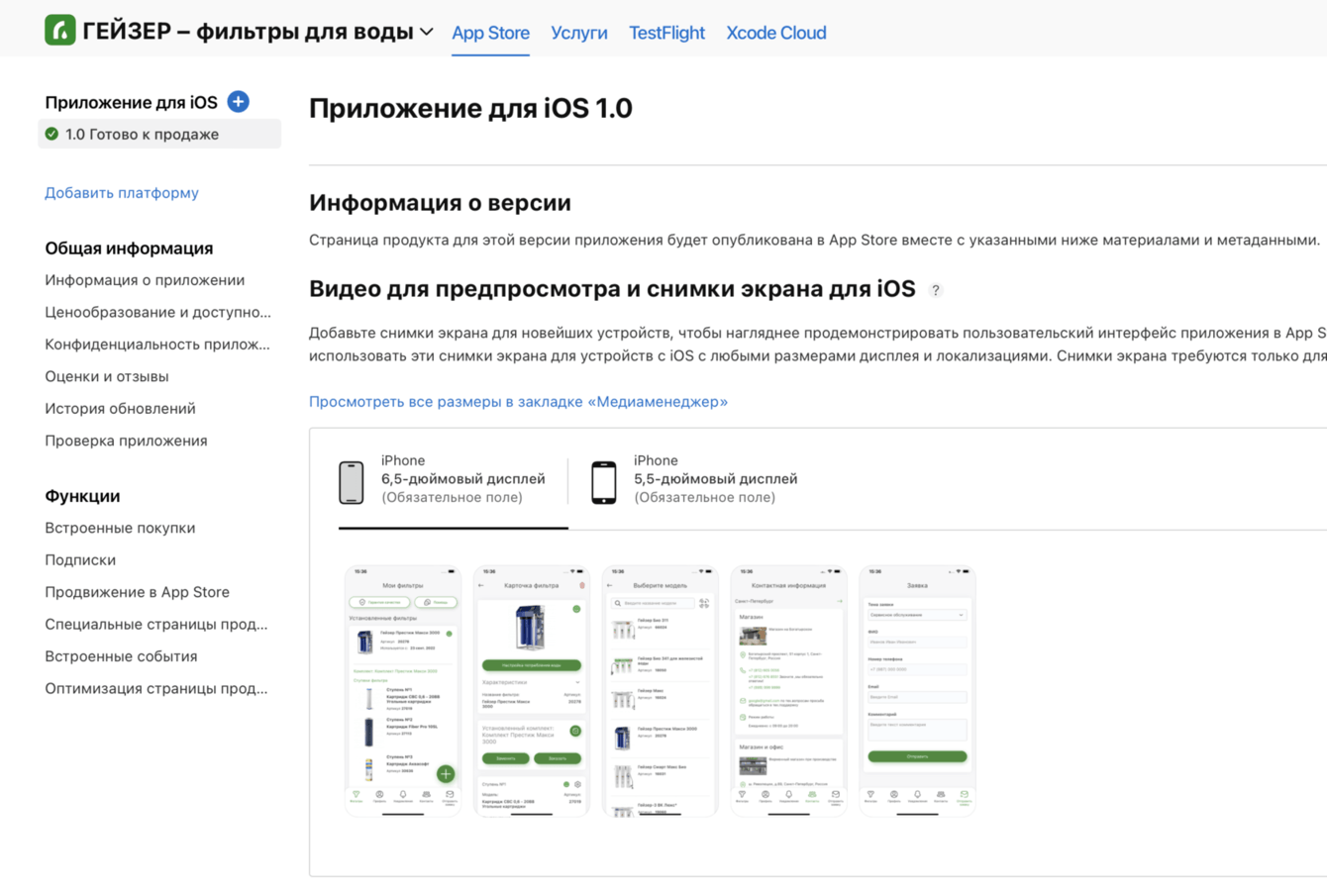Select the Мои фильтры screenshot thumbnail

403,691
